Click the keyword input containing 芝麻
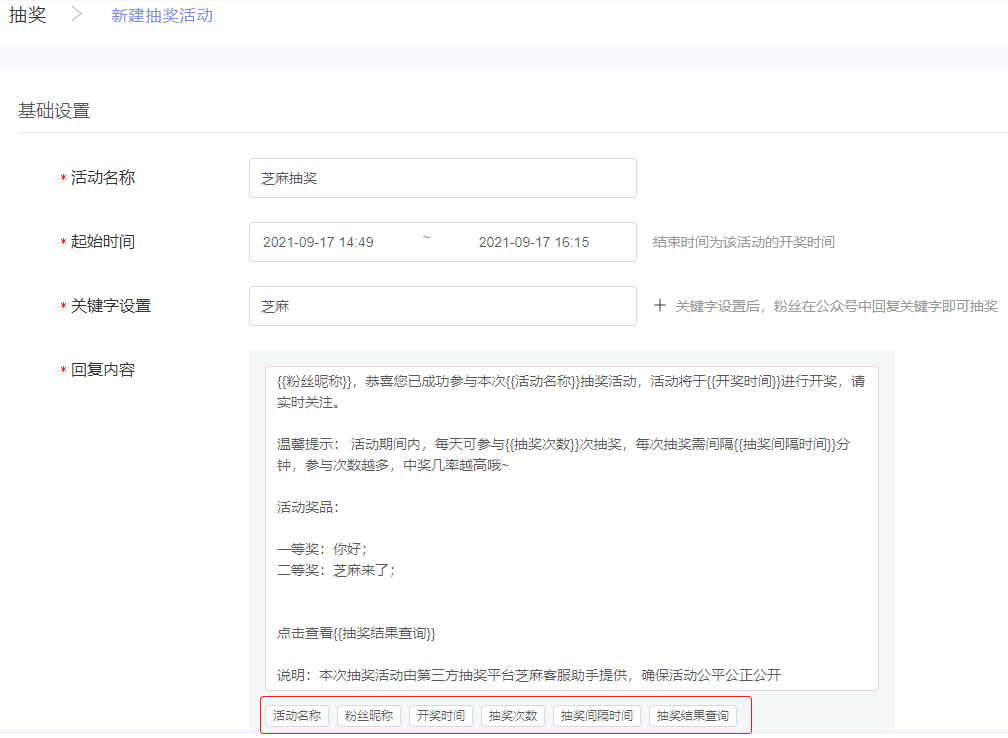Image resolution: width=1008 pixels, height=738 pixels. click(442, 305)
